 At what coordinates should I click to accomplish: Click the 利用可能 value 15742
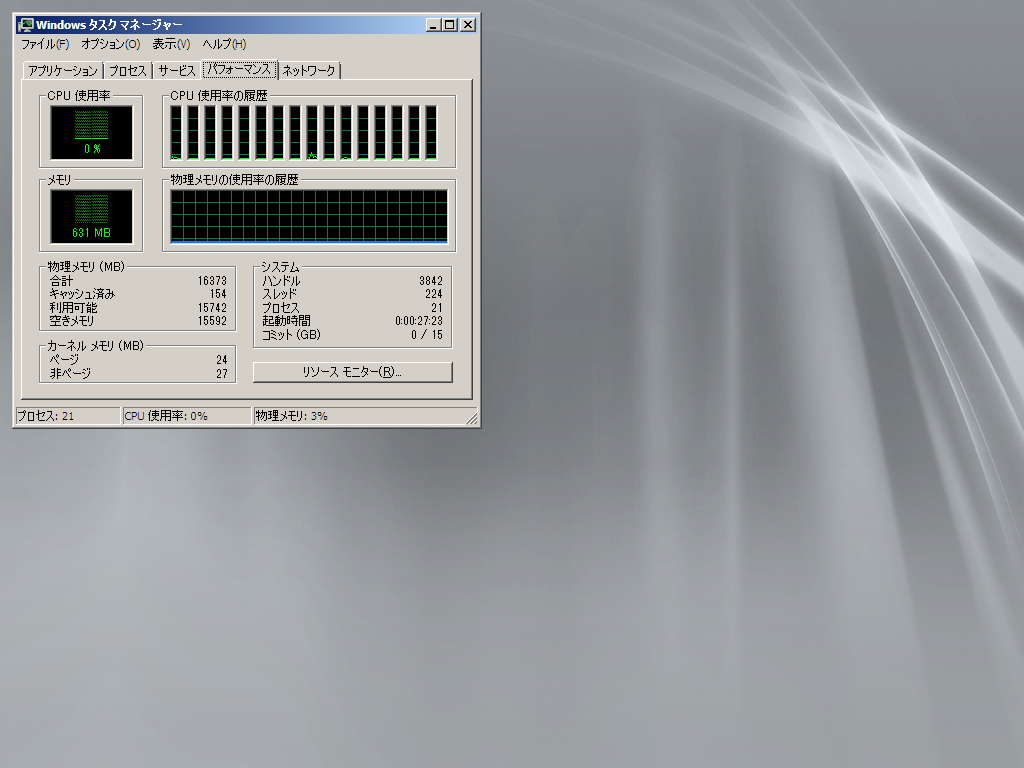click(212, 308)
